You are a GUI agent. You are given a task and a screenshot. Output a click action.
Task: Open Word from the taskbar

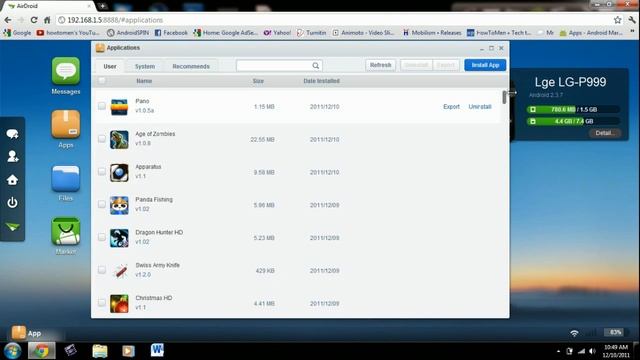(157, 351)
